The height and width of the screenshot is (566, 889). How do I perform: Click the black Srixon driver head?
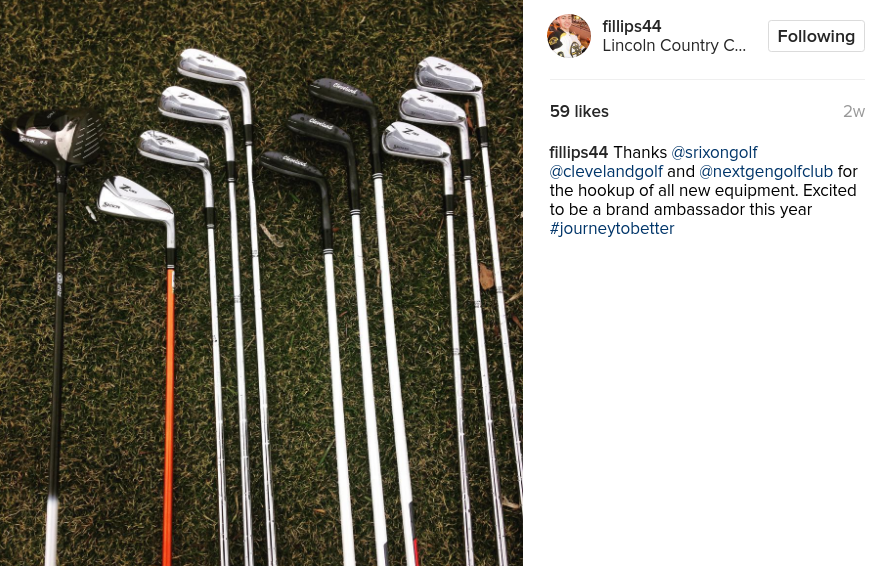pyautogui.click(x=54, y=137)
